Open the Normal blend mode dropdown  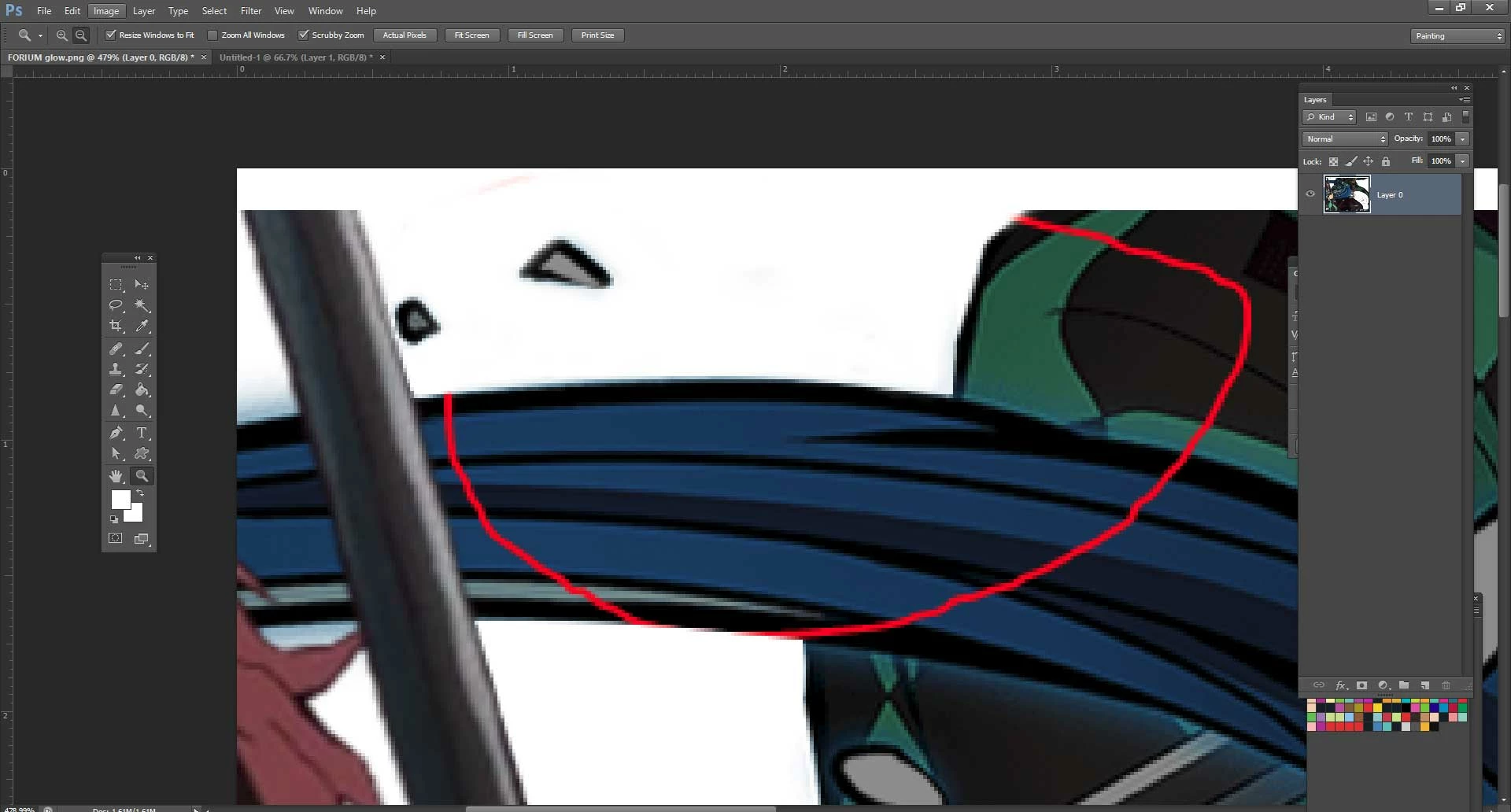(x=1345, y=139)
